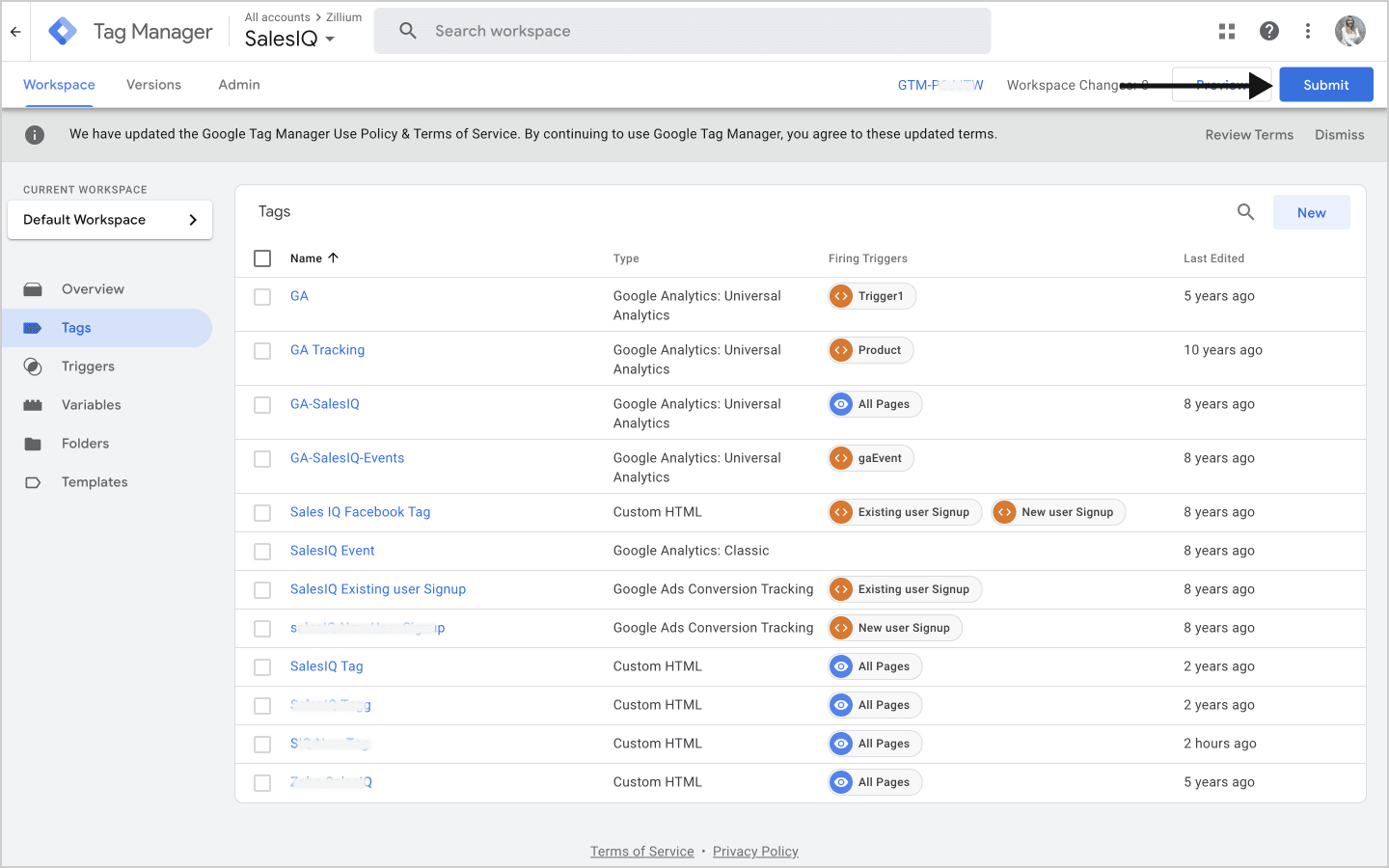Click the Product trigger chip
1389x868 pixels.
coord(871,350)
